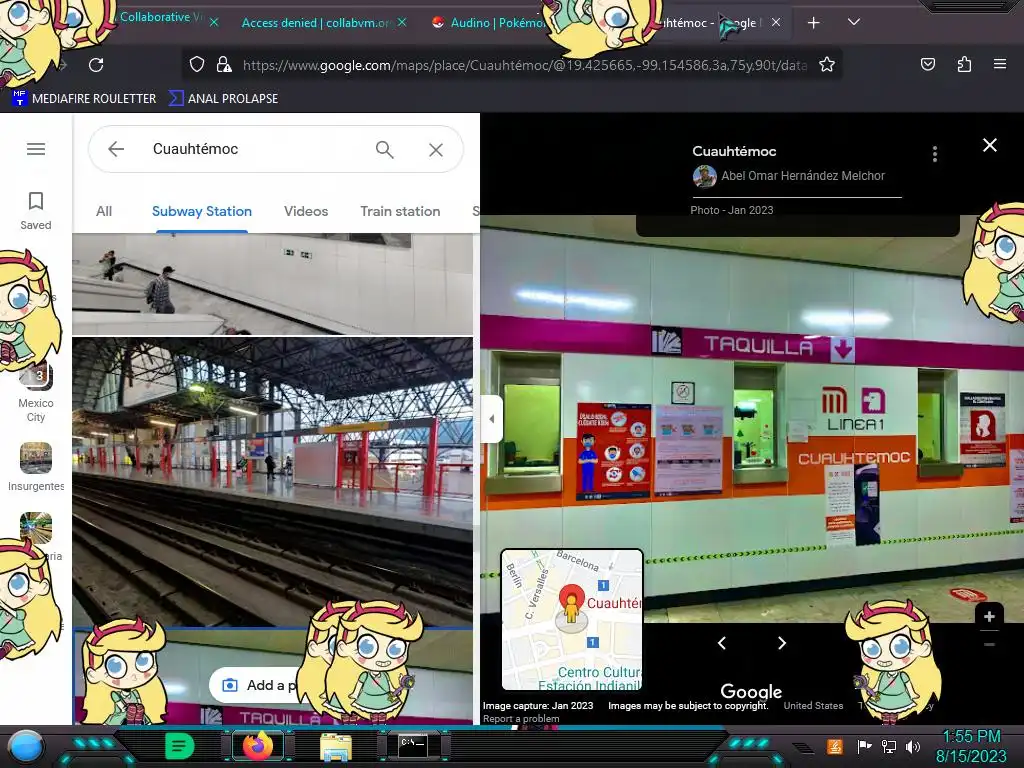Open the Windows Start orb
This screenshot has width=1024, height=768.
tap(25, 747)
